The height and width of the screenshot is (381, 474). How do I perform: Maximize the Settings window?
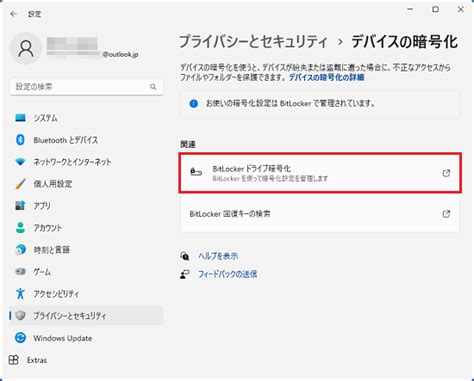tap(435, 10)
